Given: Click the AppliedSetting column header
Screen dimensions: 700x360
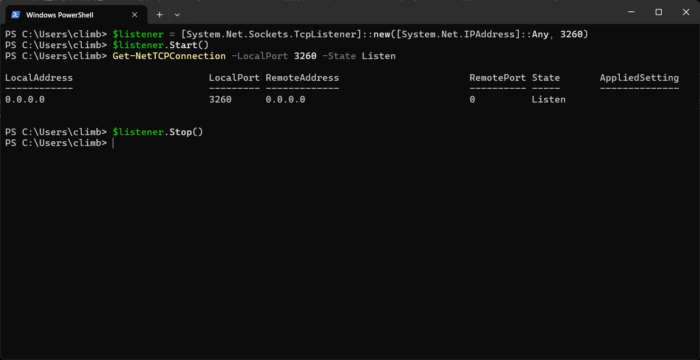Looking at the screenshot, I should [x=639, y=78].
